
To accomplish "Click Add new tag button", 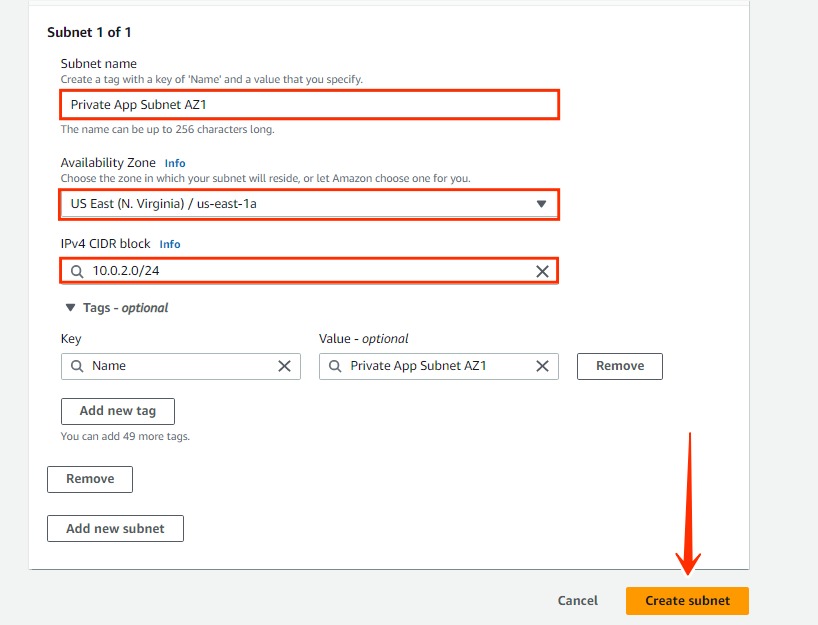I will (x=118, y=411).
